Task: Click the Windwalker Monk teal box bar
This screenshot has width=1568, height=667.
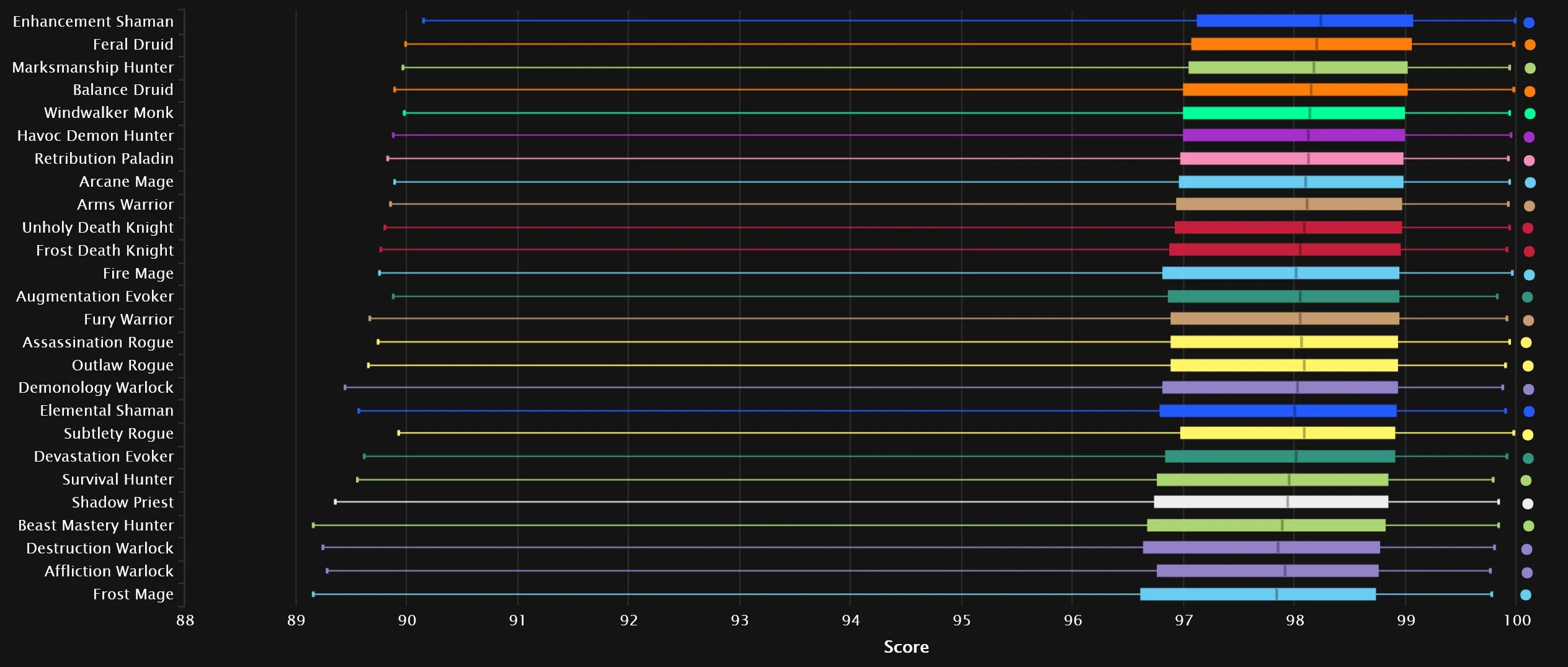Action: (x=1294, y=113)
